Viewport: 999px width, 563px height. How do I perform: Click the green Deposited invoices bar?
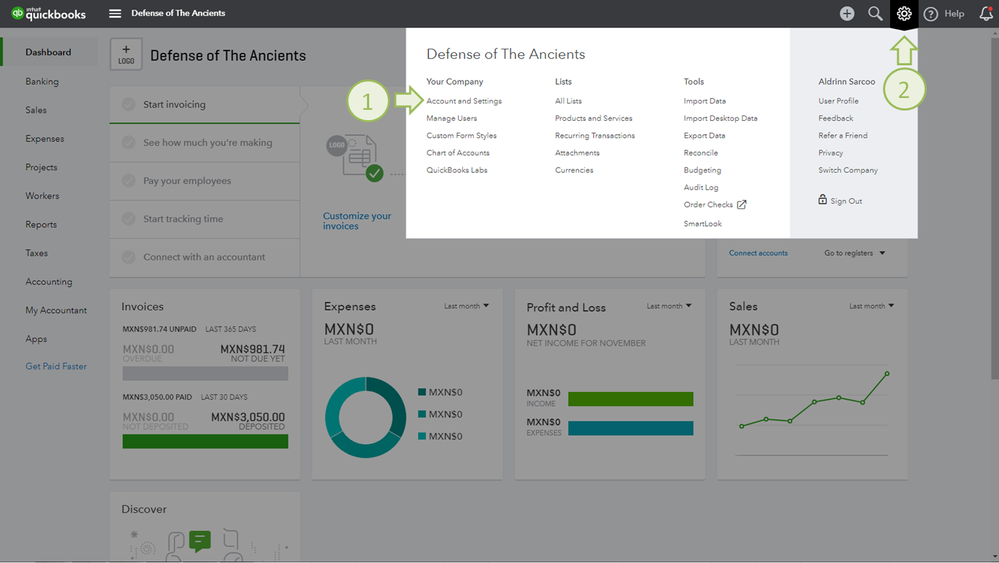[205, 441]
